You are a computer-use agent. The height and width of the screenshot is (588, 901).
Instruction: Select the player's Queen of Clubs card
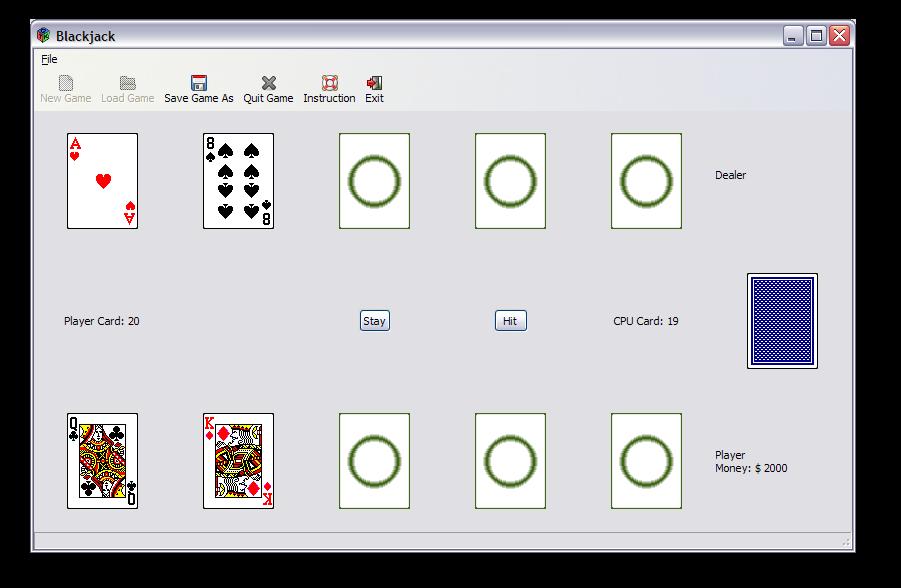(102, 461)
